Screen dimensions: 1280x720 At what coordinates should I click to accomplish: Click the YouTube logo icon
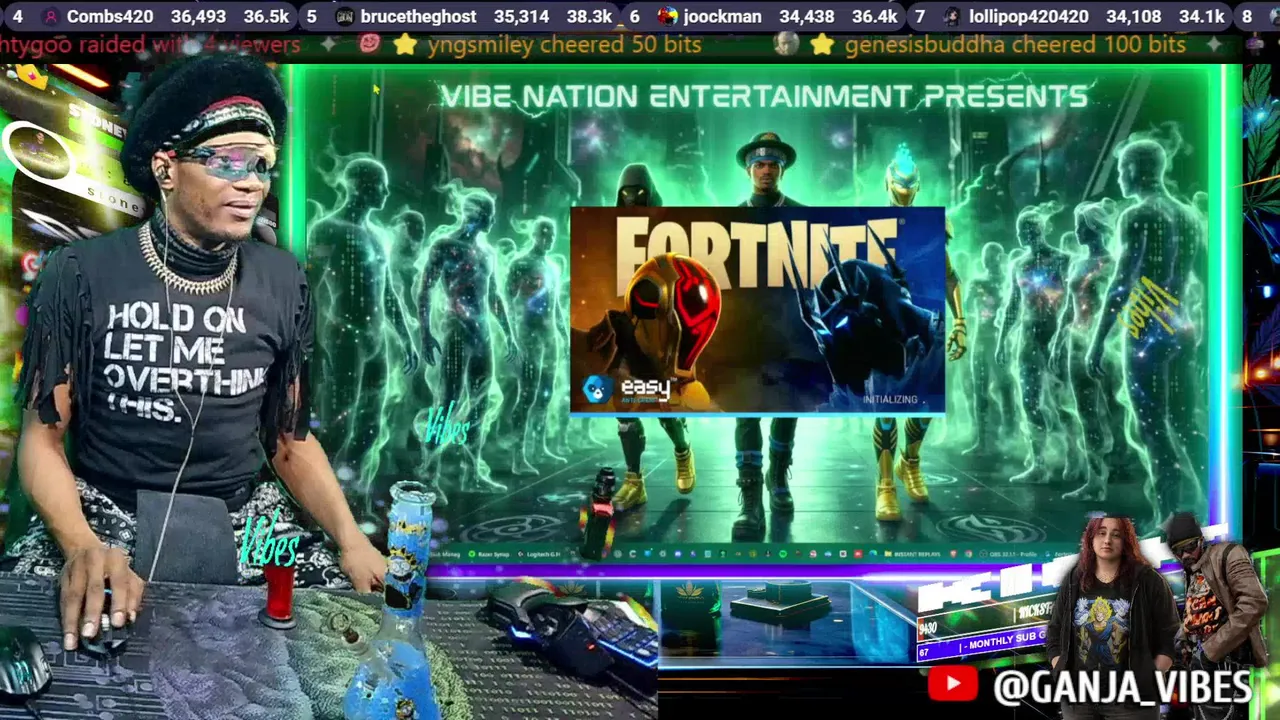point(952,684)
